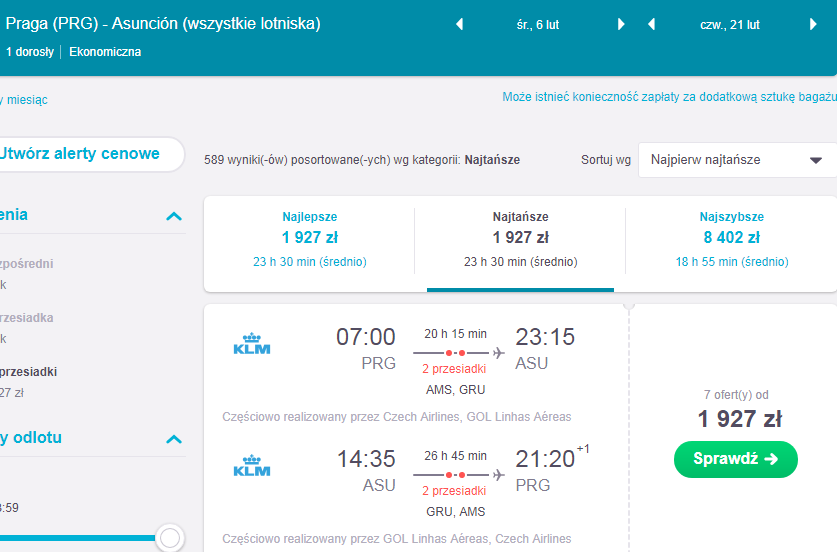Click the green Sprawdź button
The image size is (837, 552).
tap(736, 459)
